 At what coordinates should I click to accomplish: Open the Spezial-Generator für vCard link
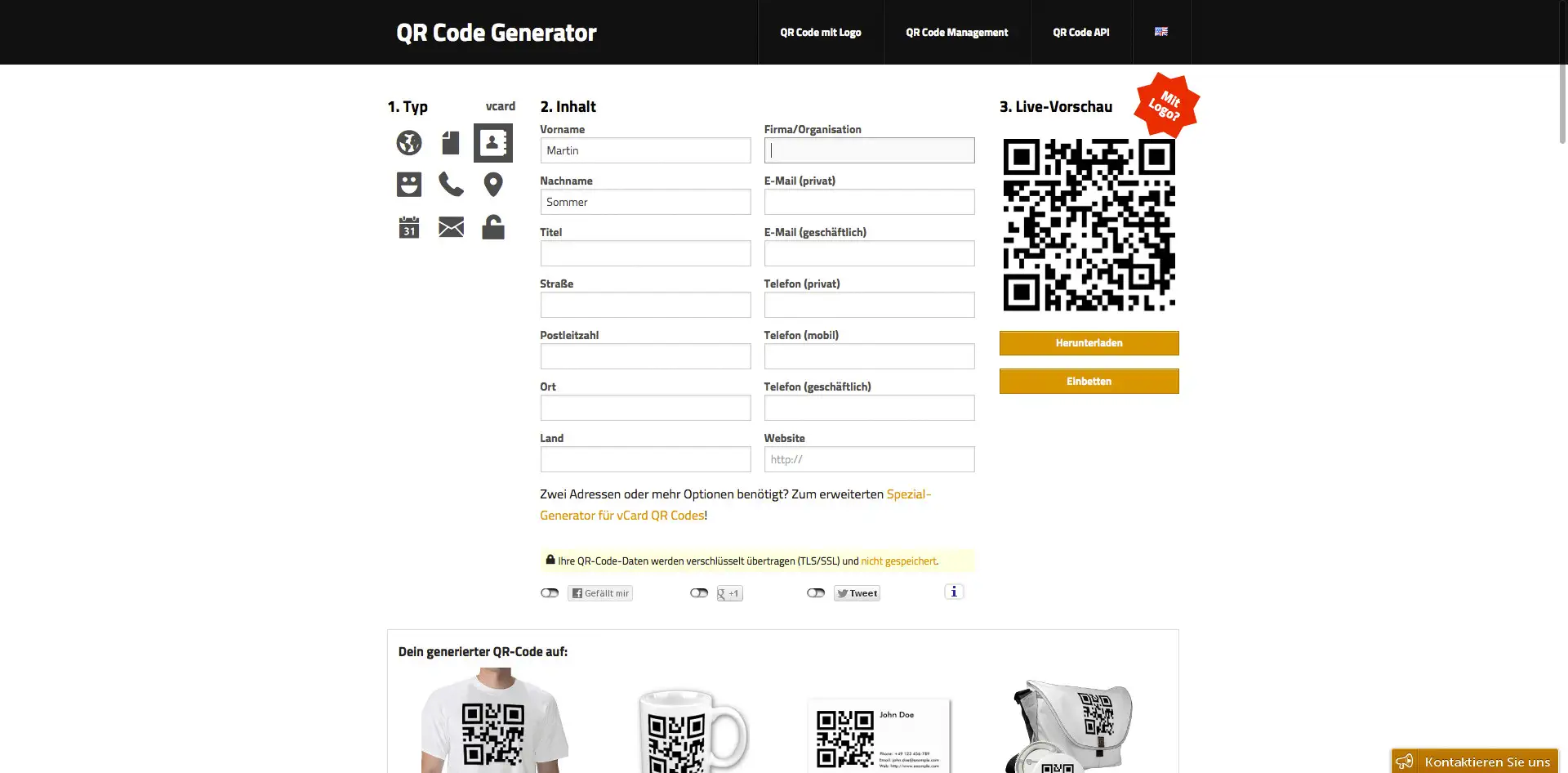pyautogui.click(x=735, y=505)
